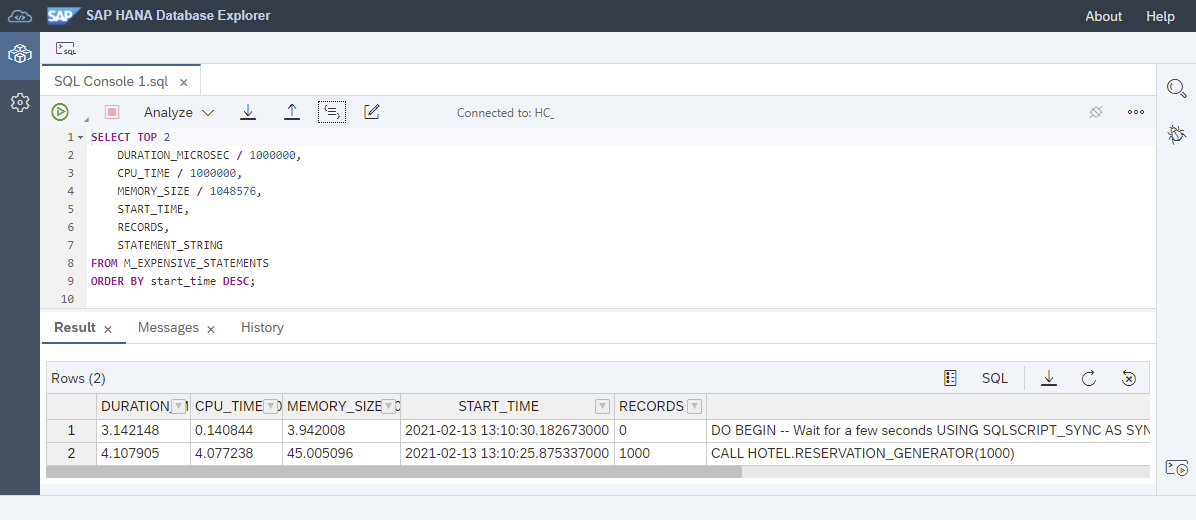Place cursor on ORDER BY start_time line

pyautogui.click(x=174, y=281)
